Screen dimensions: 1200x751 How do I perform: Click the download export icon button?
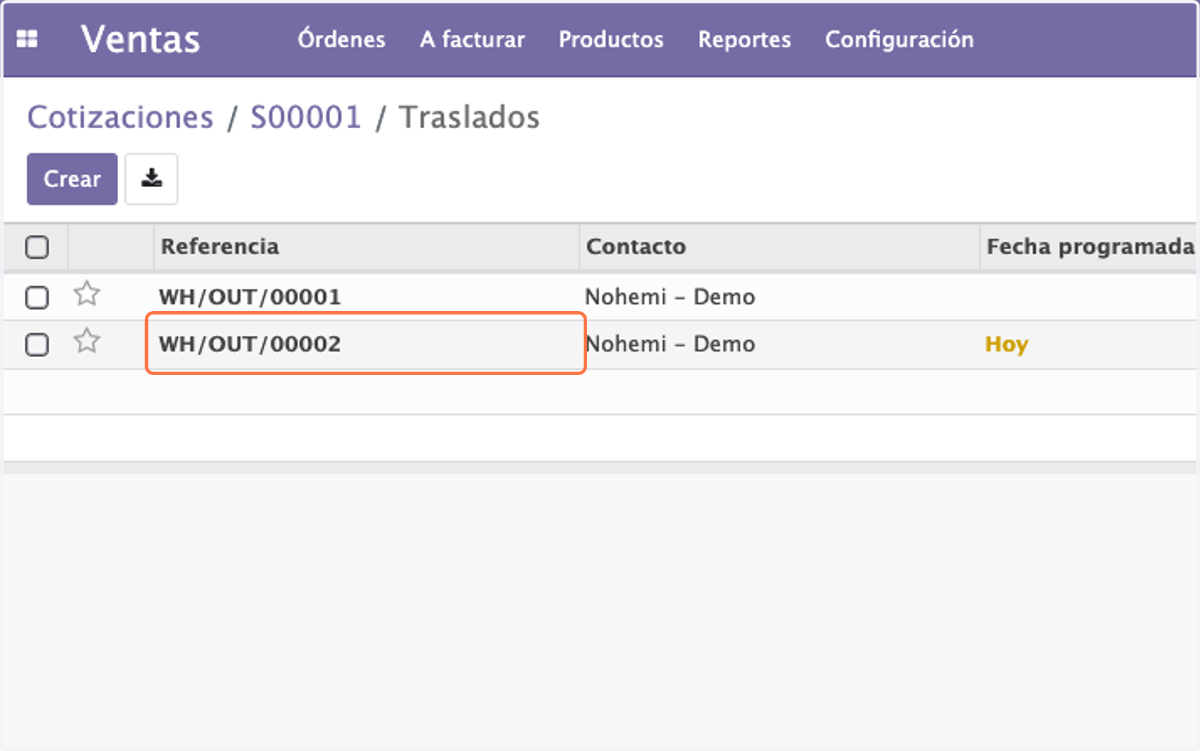(151, 179)
